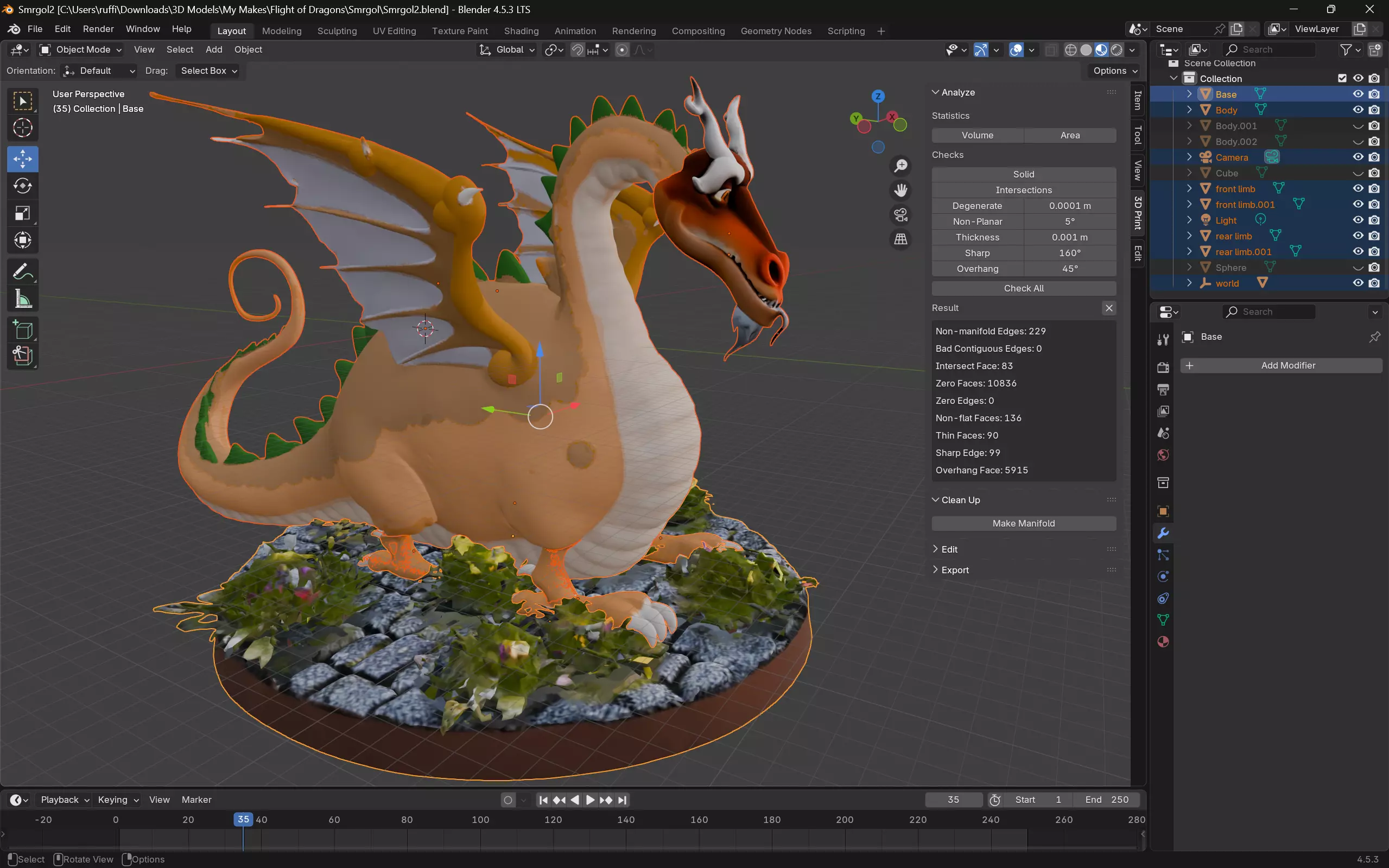Expand Body object in outliner
The width and height of the screenshot is (1389, 868).
point(1189,110)
